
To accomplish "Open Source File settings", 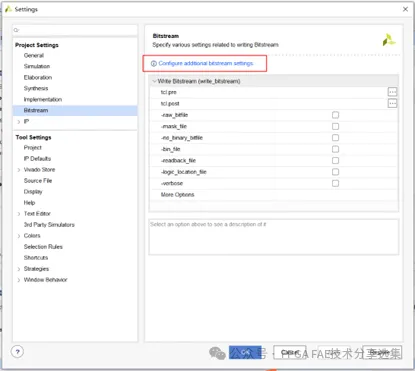I will (x=38, y=181).
